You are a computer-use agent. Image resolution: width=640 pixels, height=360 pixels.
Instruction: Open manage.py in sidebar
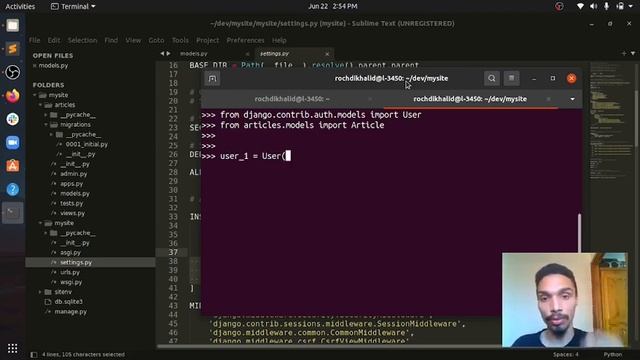(71, 311)
